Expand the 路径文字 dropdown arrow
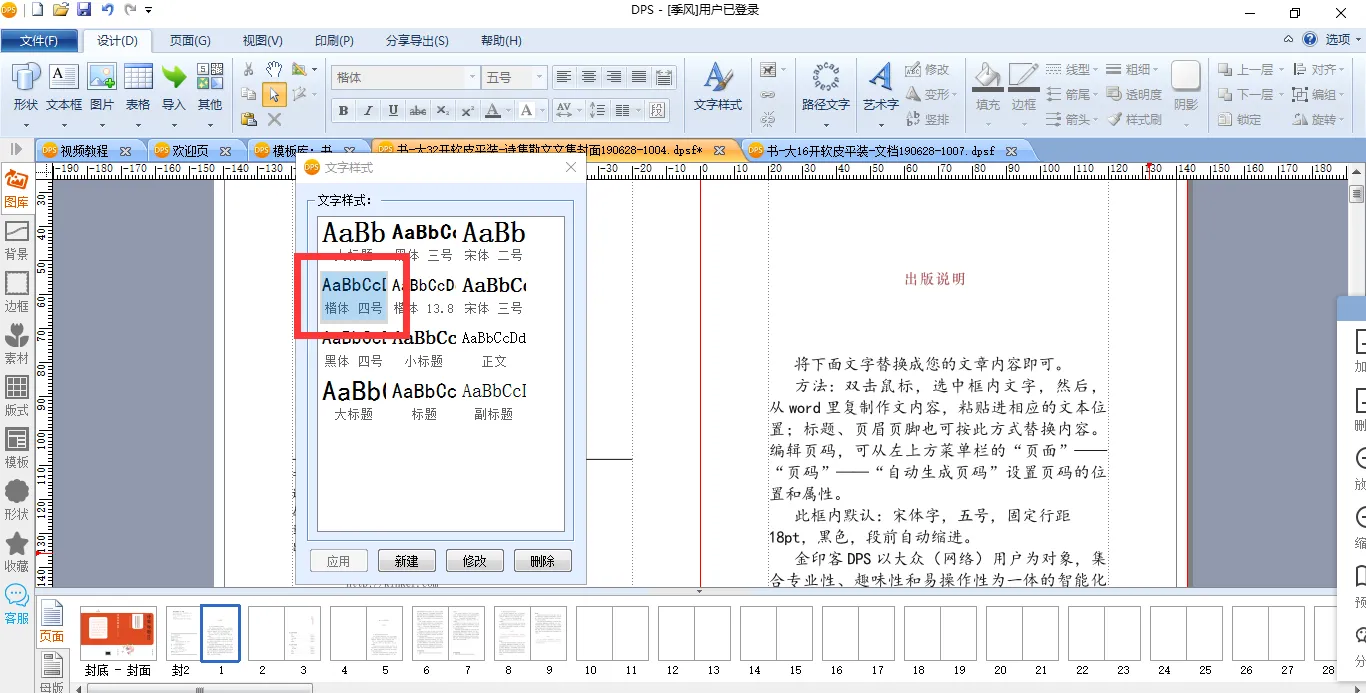Screen dimensions: 1366x693 [x=826, y=125]
